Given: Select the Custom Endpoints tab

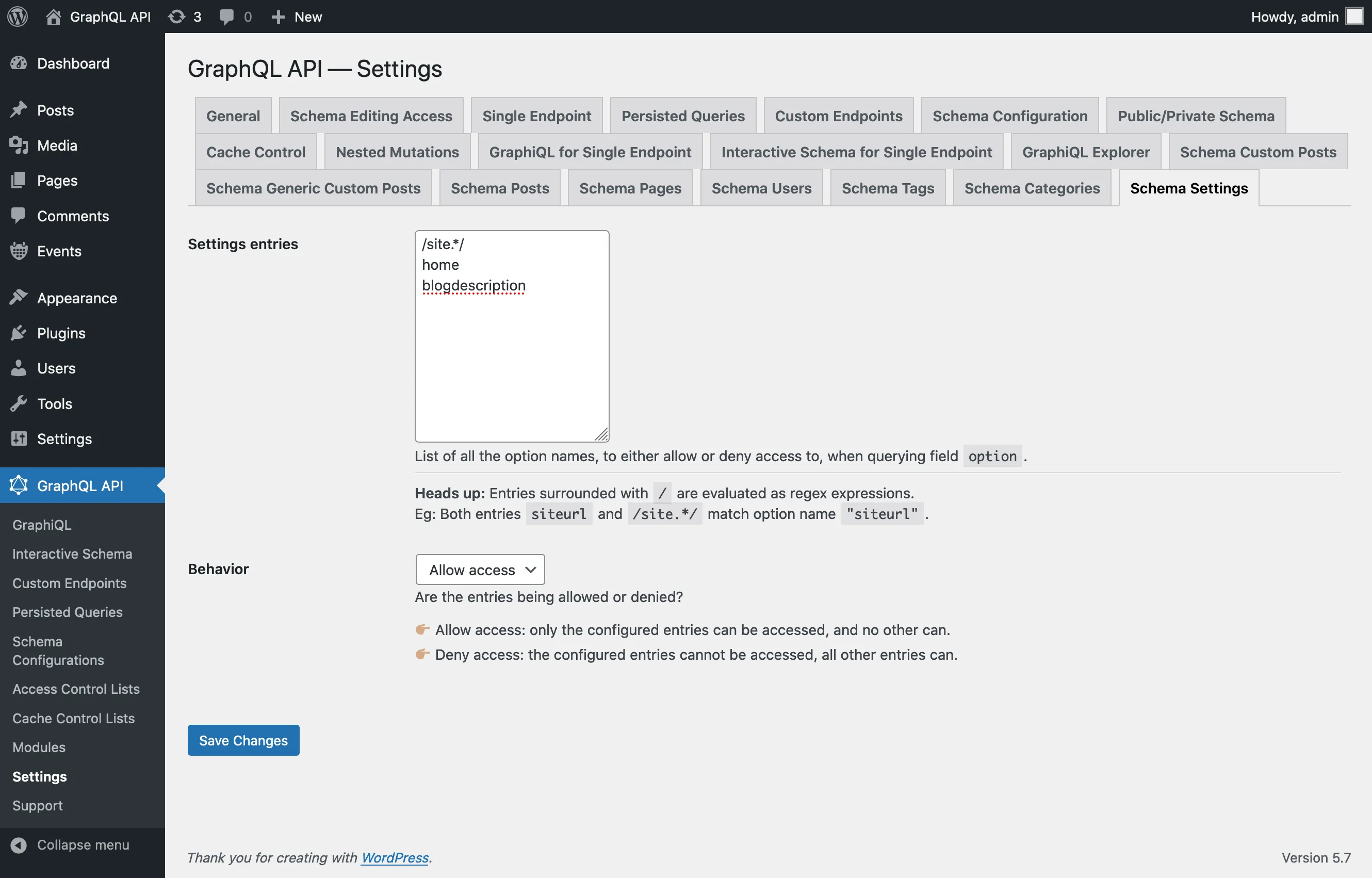Looking at the screenshot, I should [839, 116].
